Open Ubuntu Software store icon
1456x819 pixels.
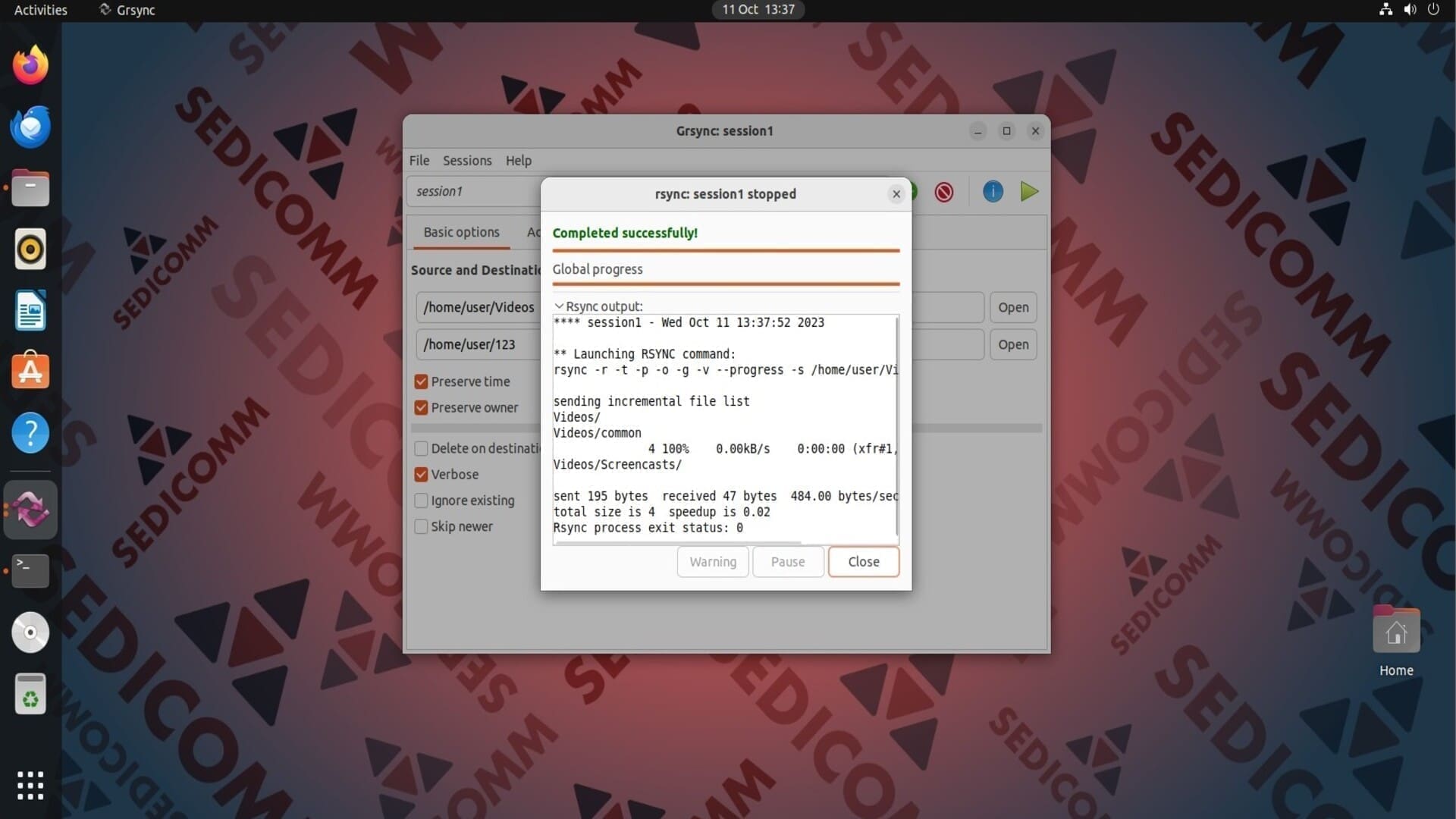(x=30, y=371)
